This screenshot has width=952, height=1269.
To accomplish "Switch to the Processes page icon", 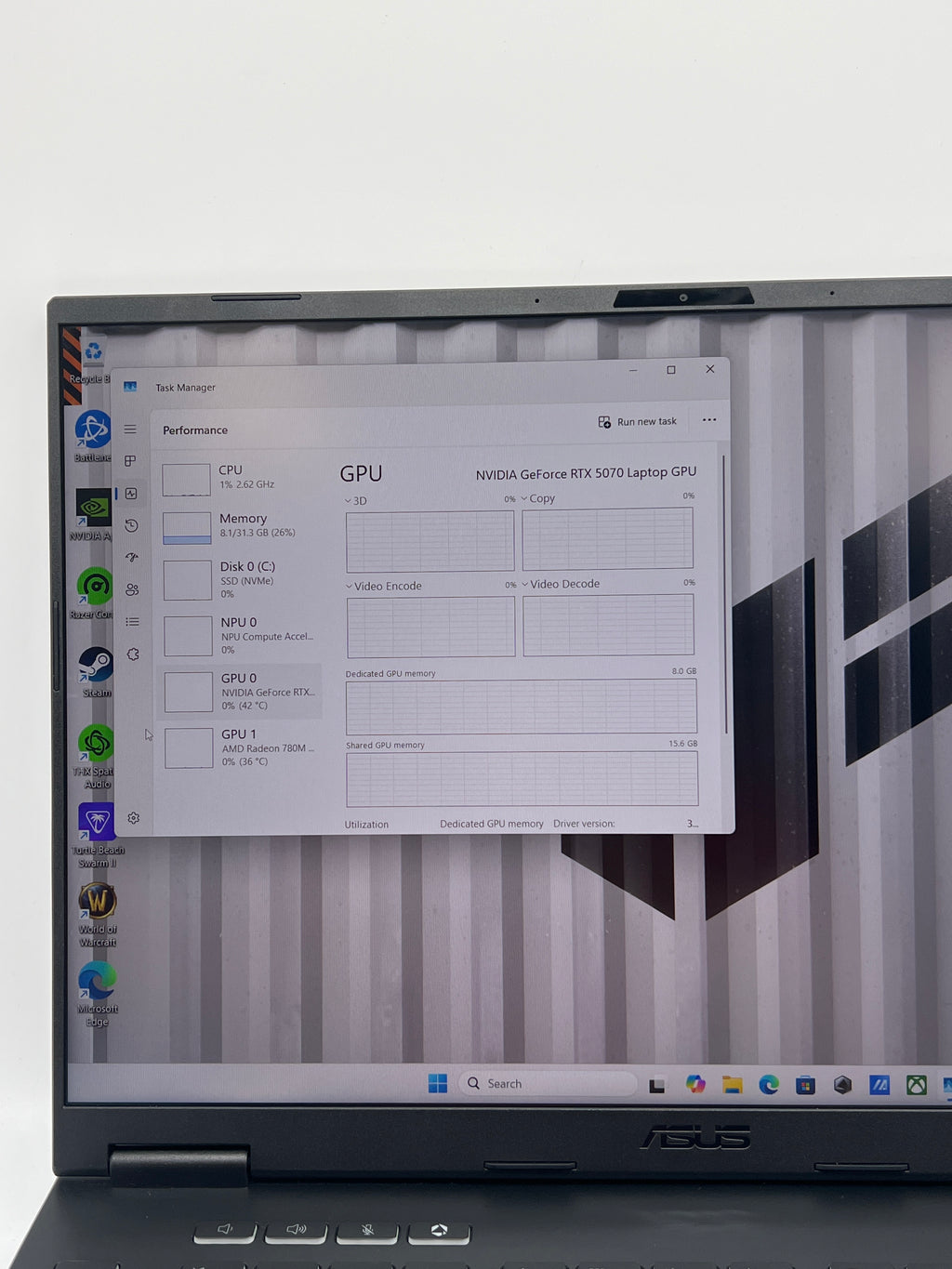I will (x=130, y=461).
